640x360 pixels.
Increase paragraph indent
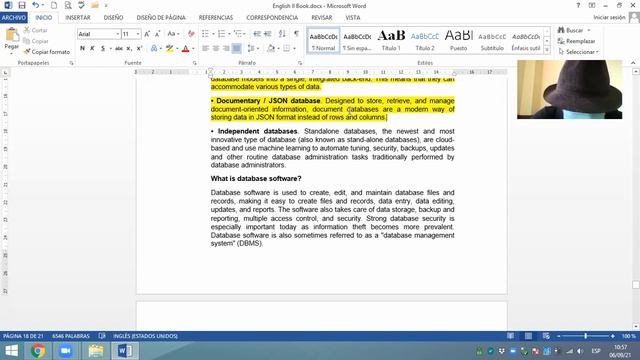coord(268,33)
